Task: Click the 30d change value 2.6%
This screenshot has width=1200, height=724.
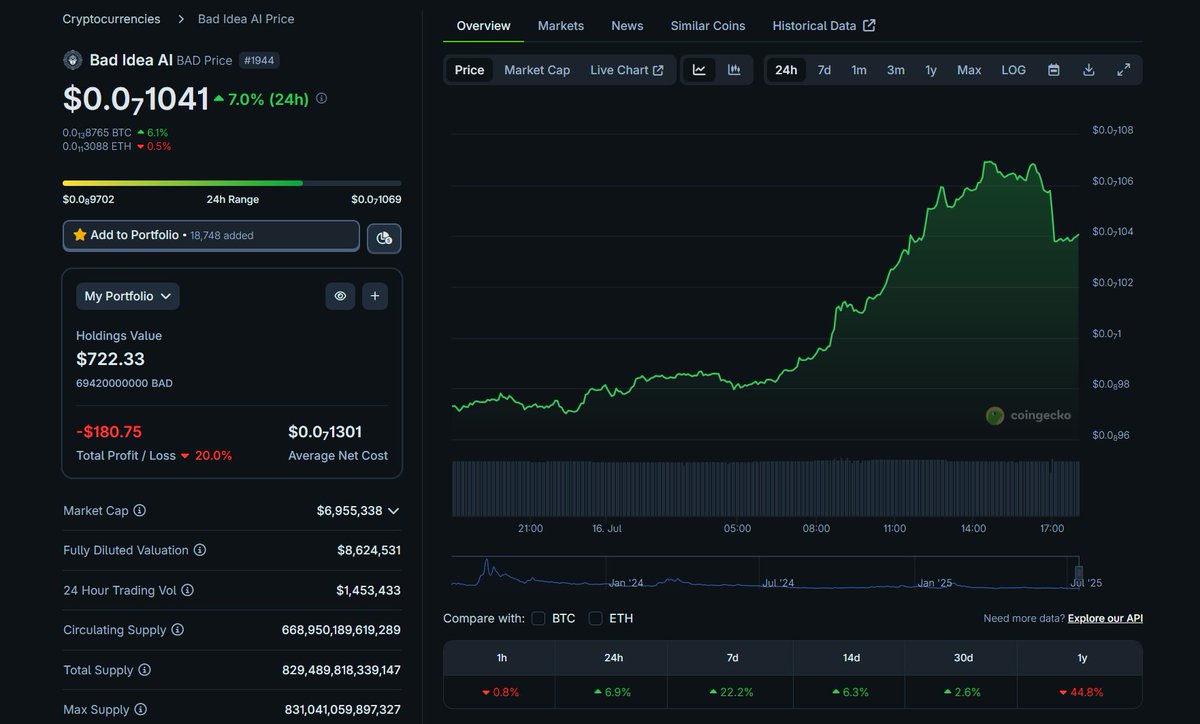Action: (961, 692)
